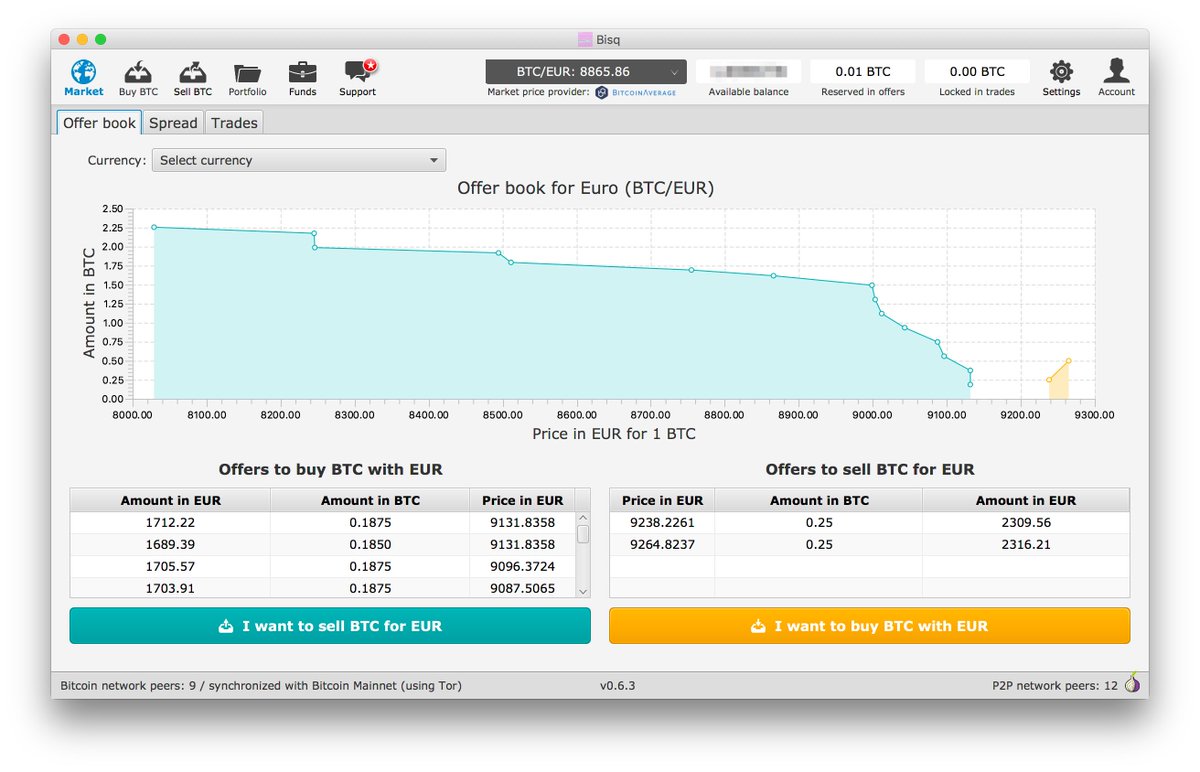
Task: Open the Portfolio folder icon
Action: [247, 73]
